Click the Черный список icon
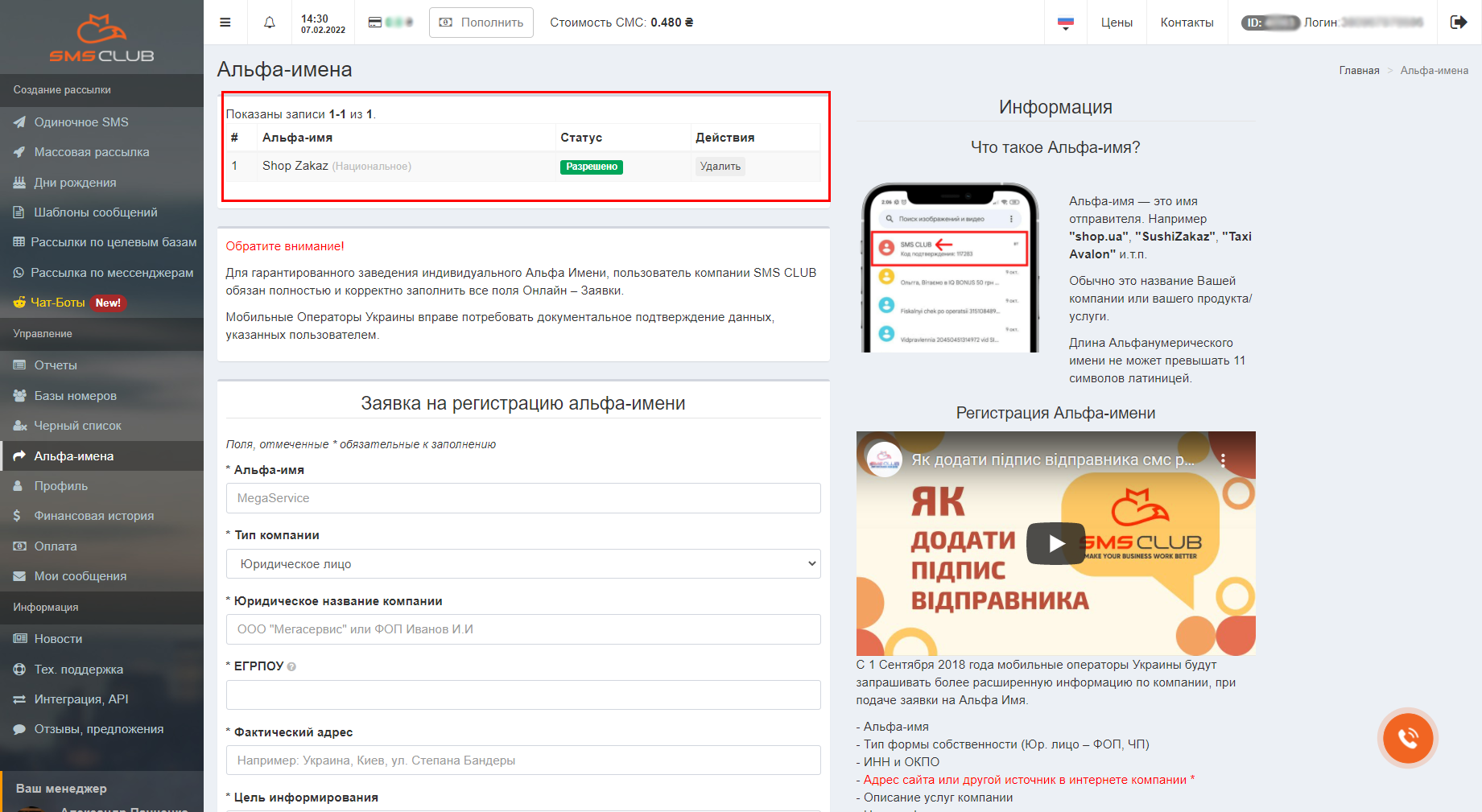 tap(19, 426)
